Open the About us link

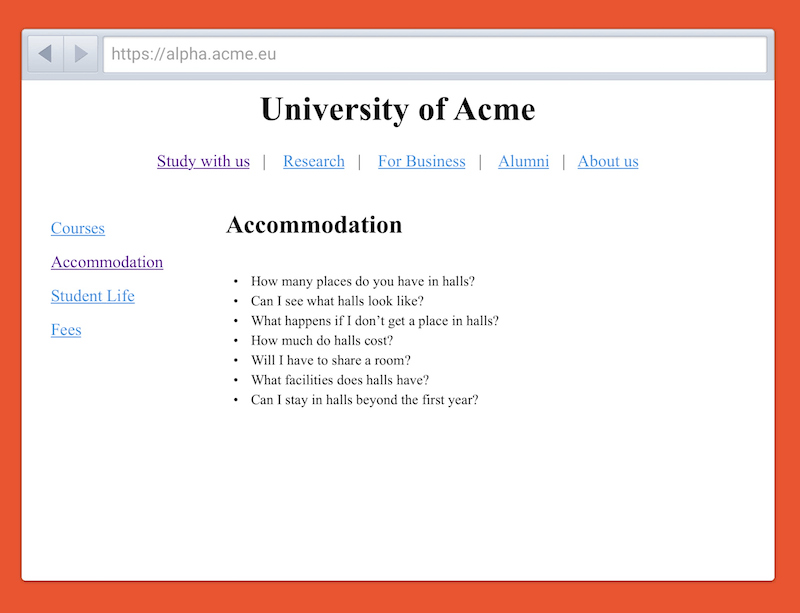pos(607,161)
